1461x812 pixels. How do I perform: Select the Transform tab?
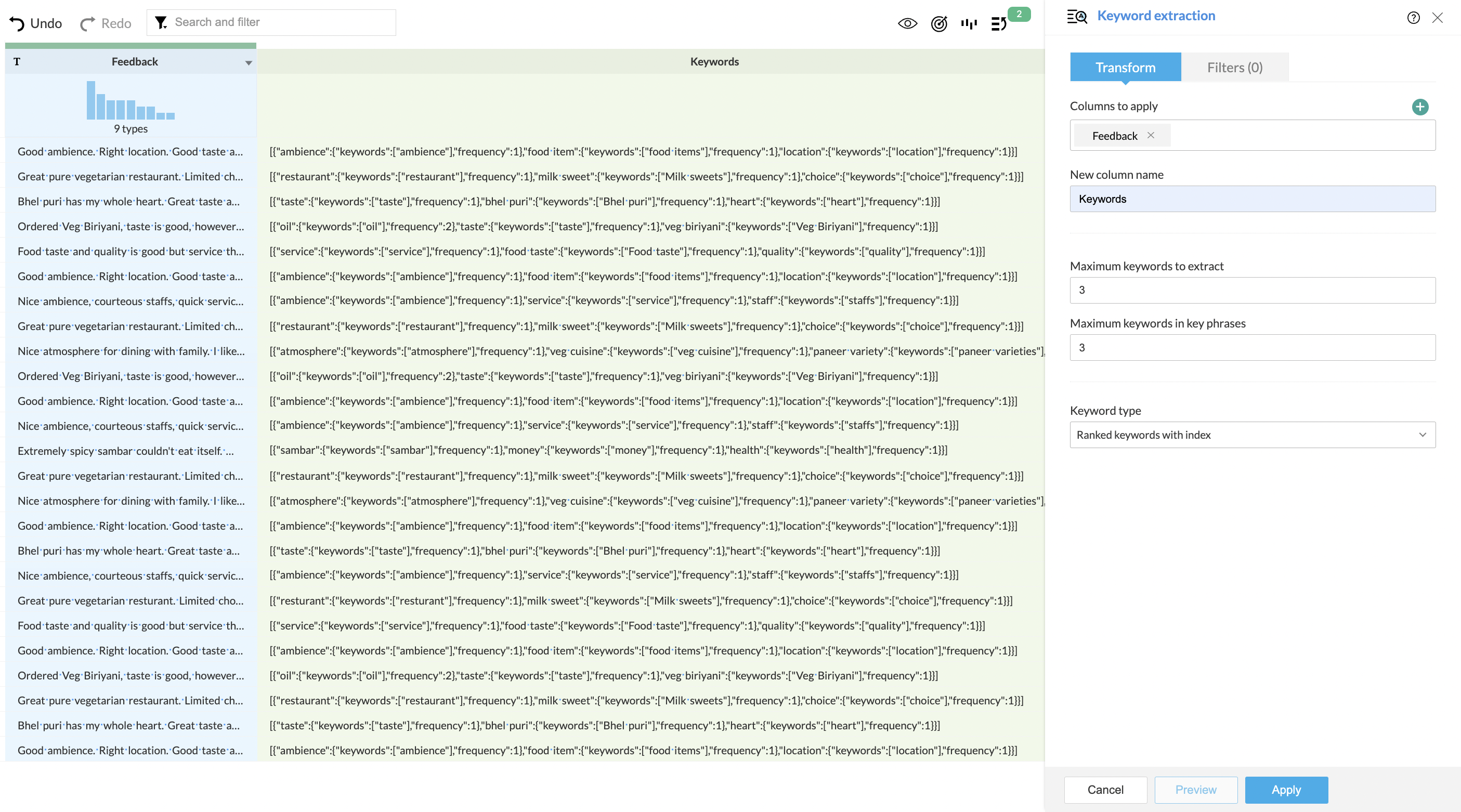1125,68
